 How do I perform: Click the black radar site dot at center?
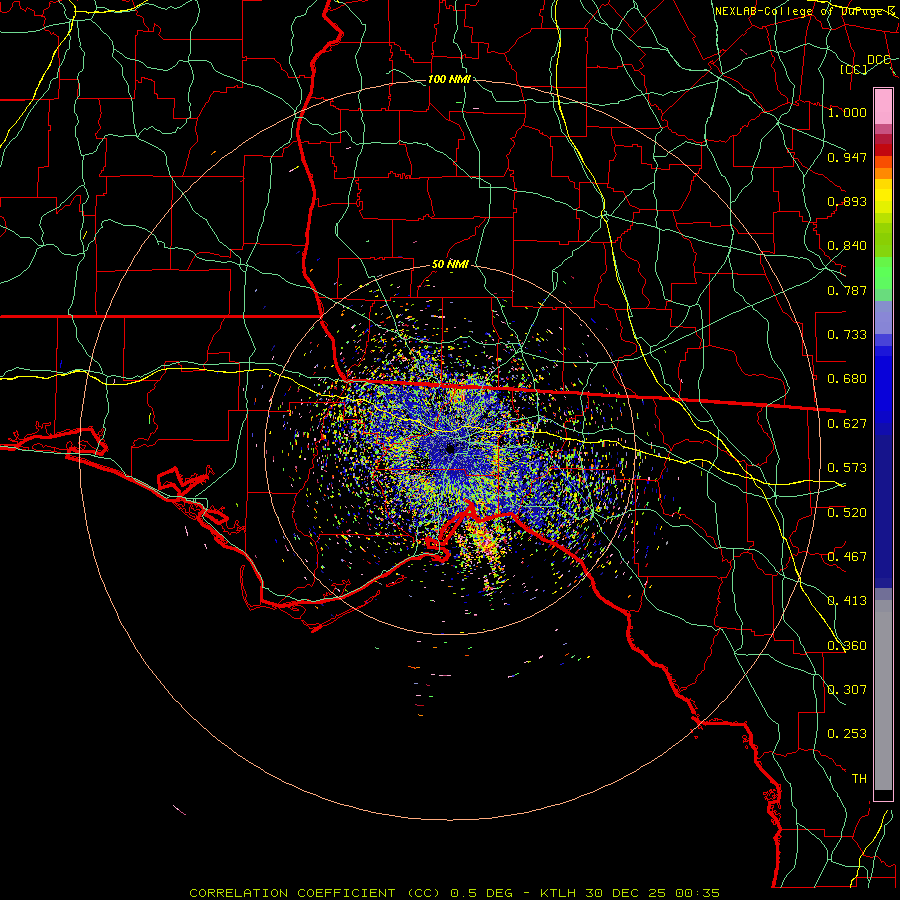[x=450, y=449]
